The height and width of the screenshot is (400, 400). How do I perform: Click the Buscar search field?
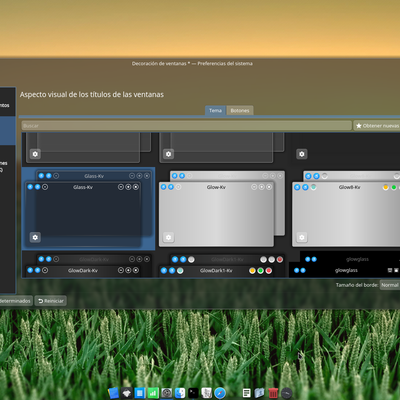(x=187, y=126)
